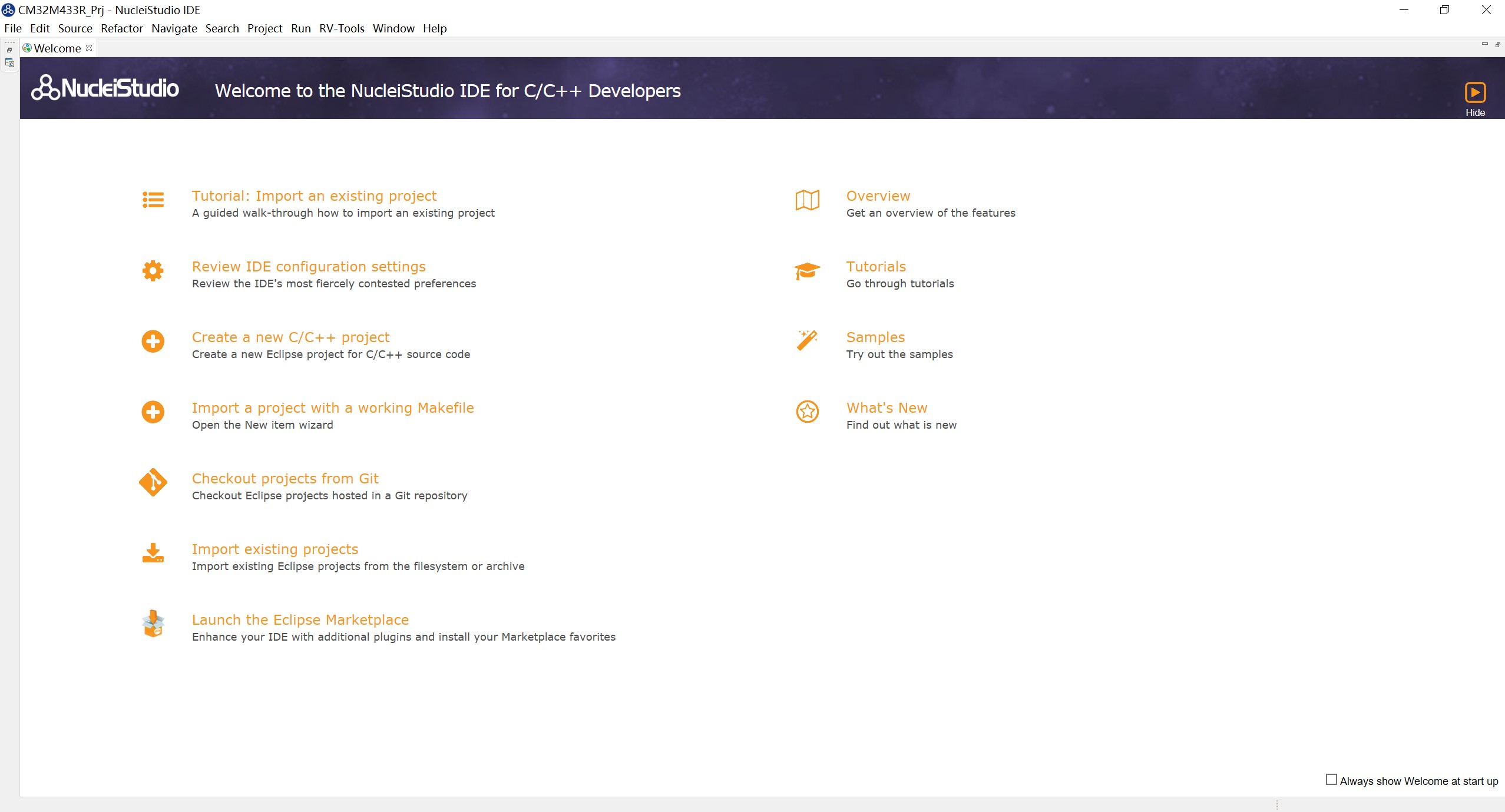Click the NucleiStudio logo in the banner
The image size is (1505, 812).
pos(105,88)
